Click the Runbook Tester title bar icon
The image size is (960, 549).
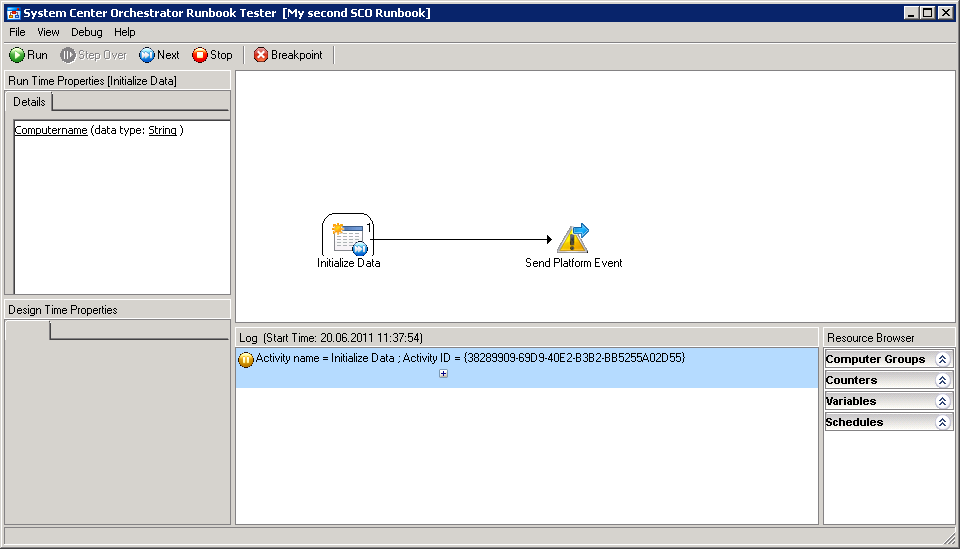click(x=13, y=13)
